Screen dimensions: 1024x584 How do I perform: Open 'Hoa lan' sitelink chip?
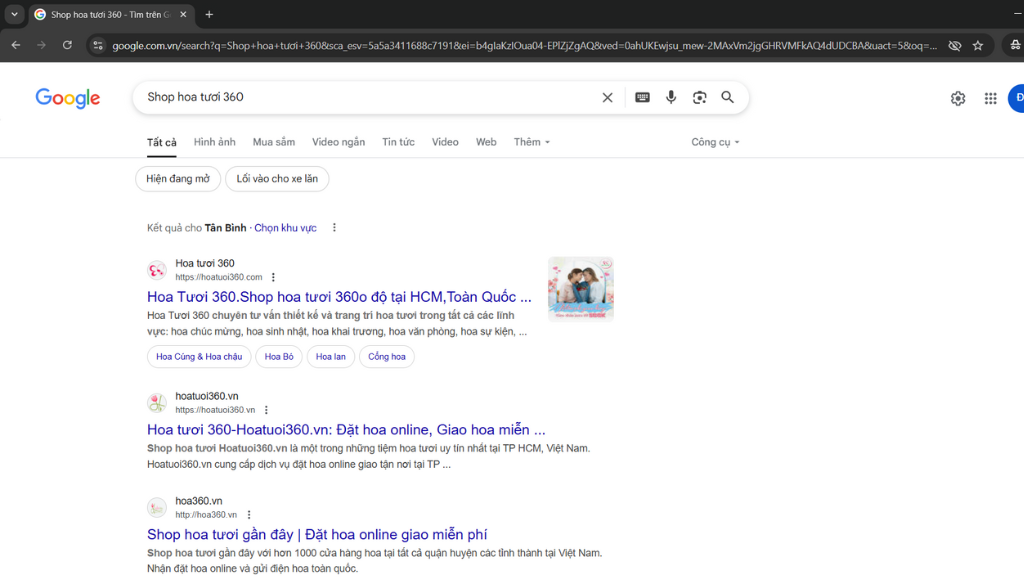click(x=330, y=357)
